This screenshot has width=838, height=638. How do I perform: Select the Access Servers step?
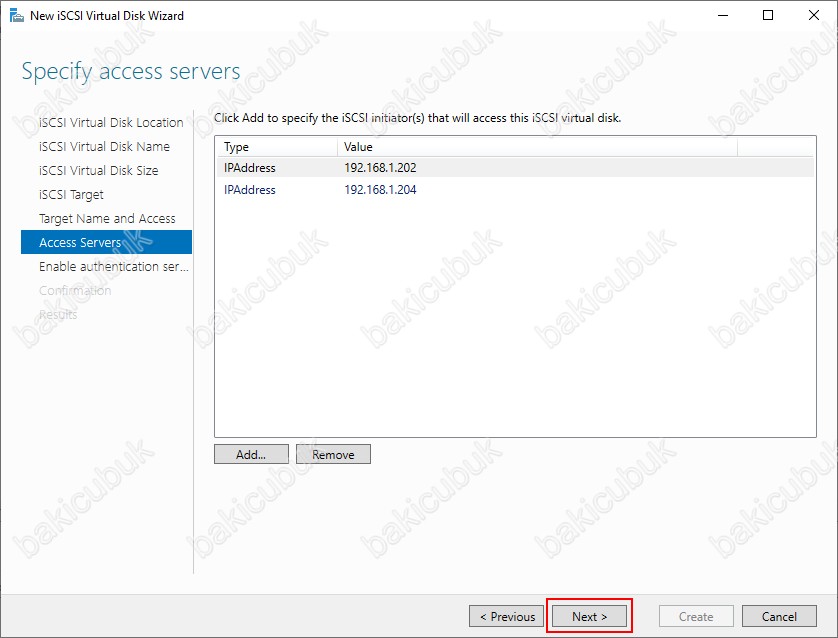pyautogui.click(x=106, y=242)
